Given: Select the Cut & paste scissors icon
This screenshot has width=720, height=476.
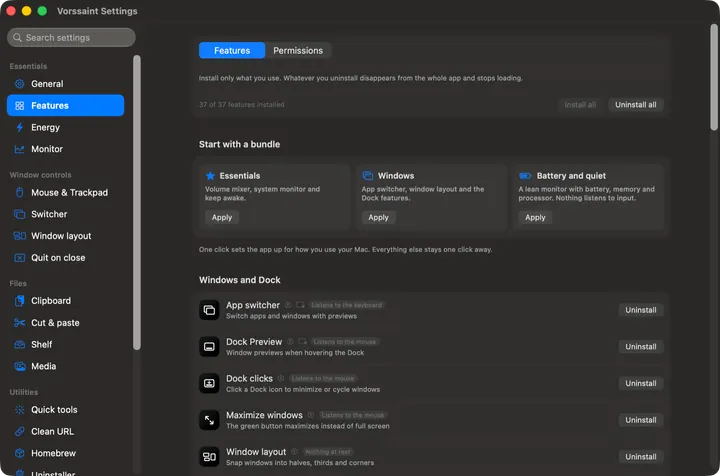Looking at the screenshot, I should coord(19,323).
